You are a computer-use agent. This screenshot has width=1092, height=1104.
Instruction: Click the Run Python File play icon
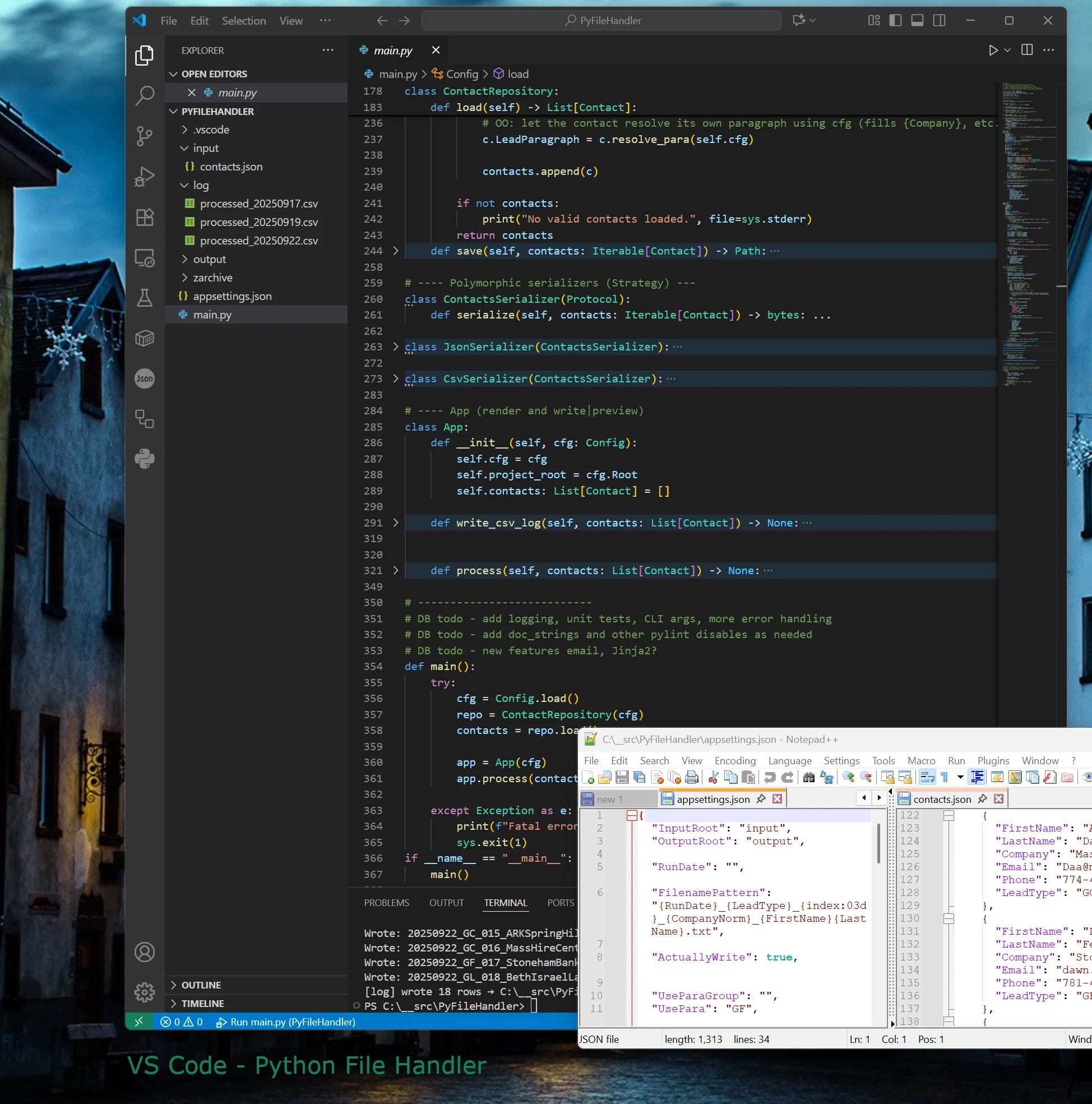993,50
